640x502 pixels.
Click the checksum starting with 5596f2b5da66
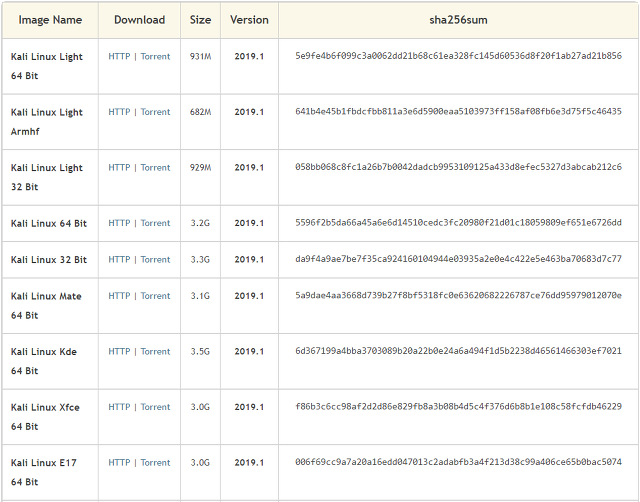tap(458, 222)
